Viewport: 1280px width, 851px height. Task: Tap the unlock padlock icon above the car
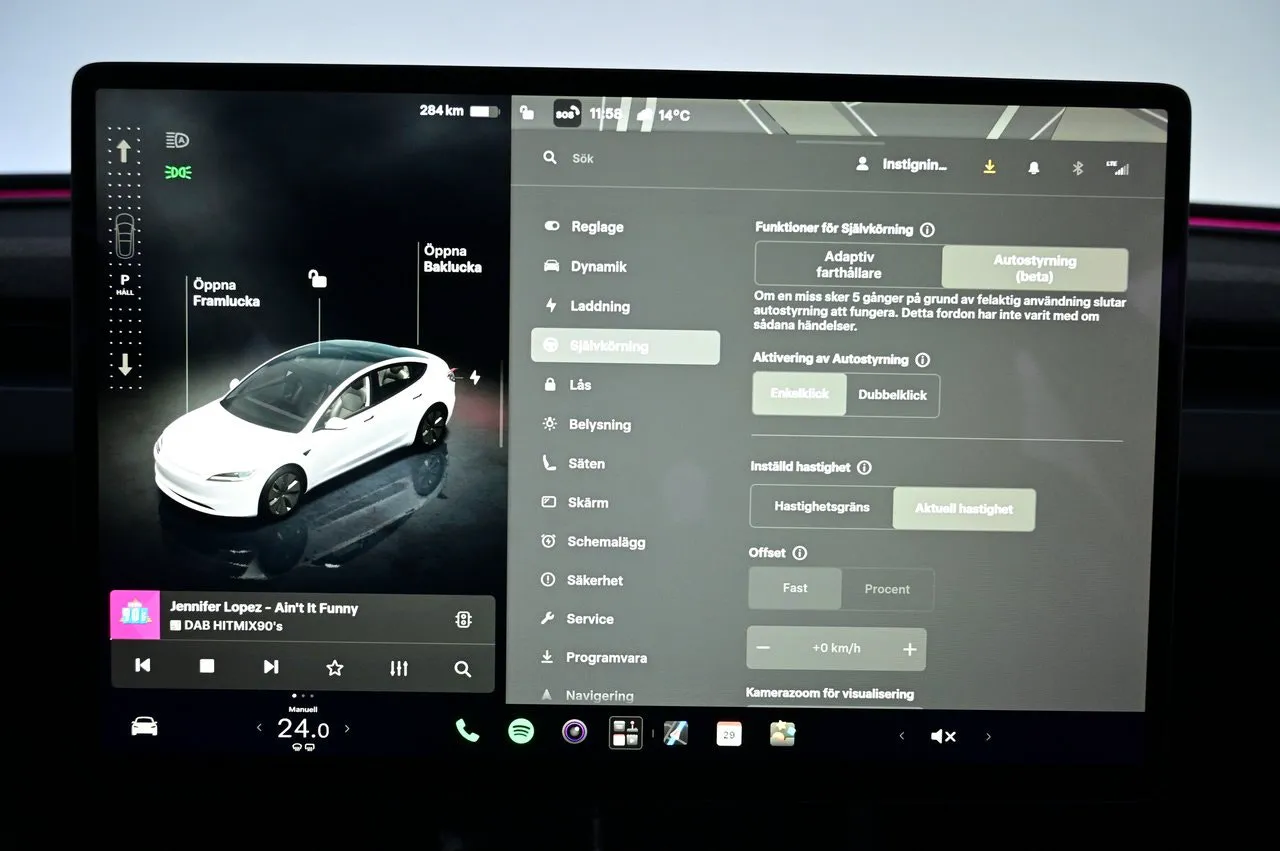pyautogui.click(x=317, y=278)
